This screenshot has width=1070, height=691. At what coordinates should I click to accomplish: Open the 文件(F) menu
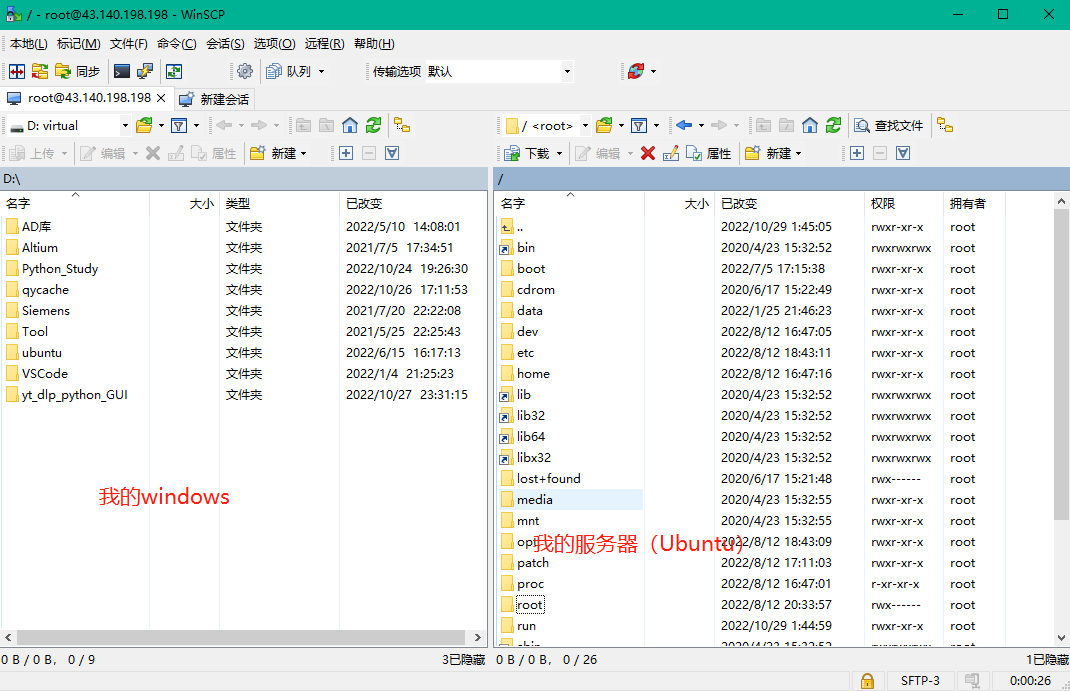tap(128, 44)
